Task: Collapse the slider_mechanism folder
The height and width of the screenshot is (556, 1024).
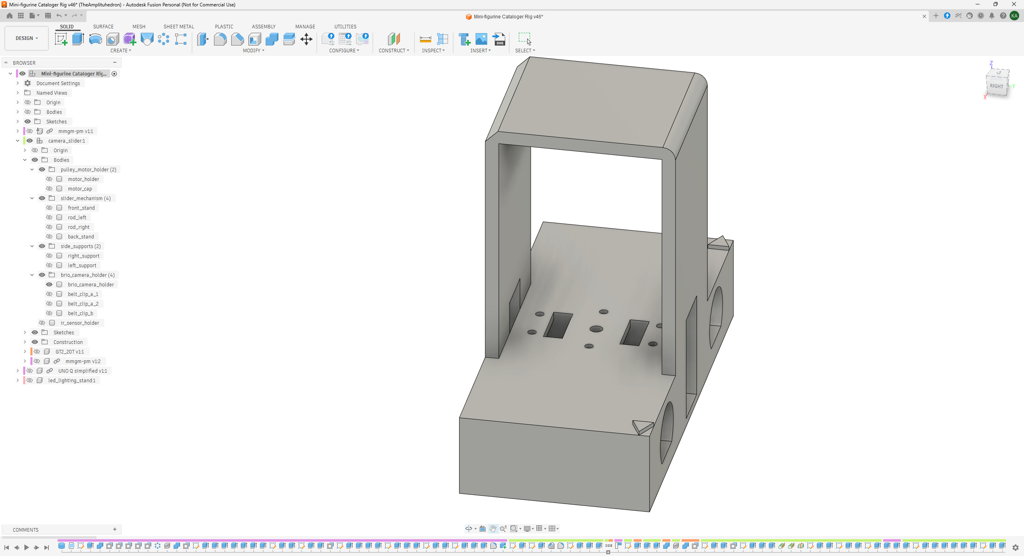Action: (x=32, y=198)
